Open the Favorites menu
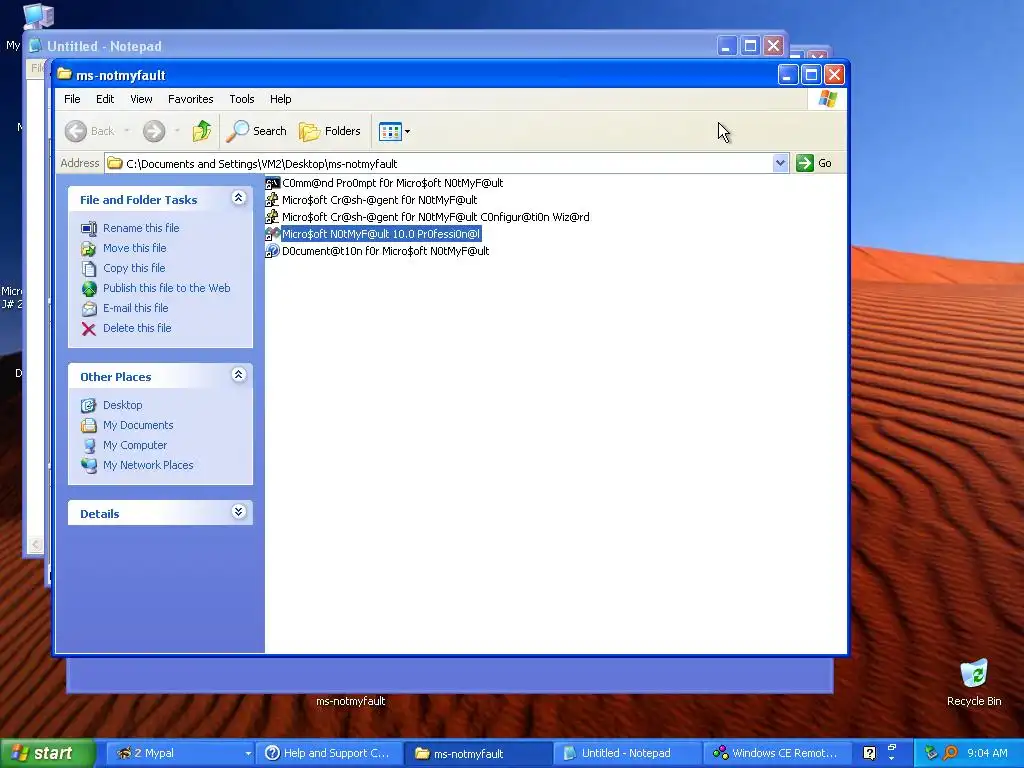 click(x=191, y=99)
